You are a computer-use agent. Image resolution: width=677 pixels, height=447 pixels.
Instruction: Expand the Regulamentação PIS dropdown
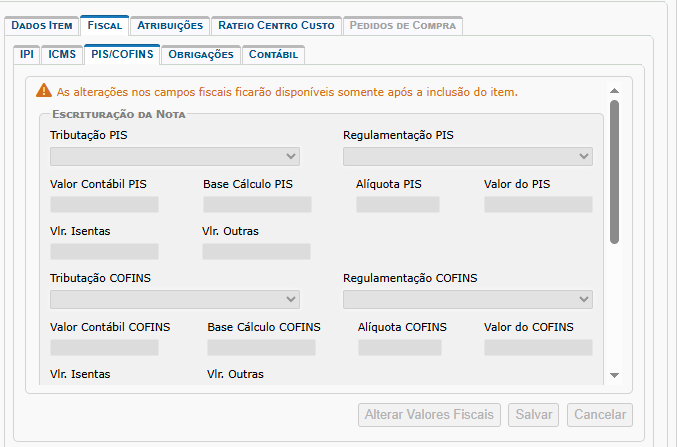(467, 156)
